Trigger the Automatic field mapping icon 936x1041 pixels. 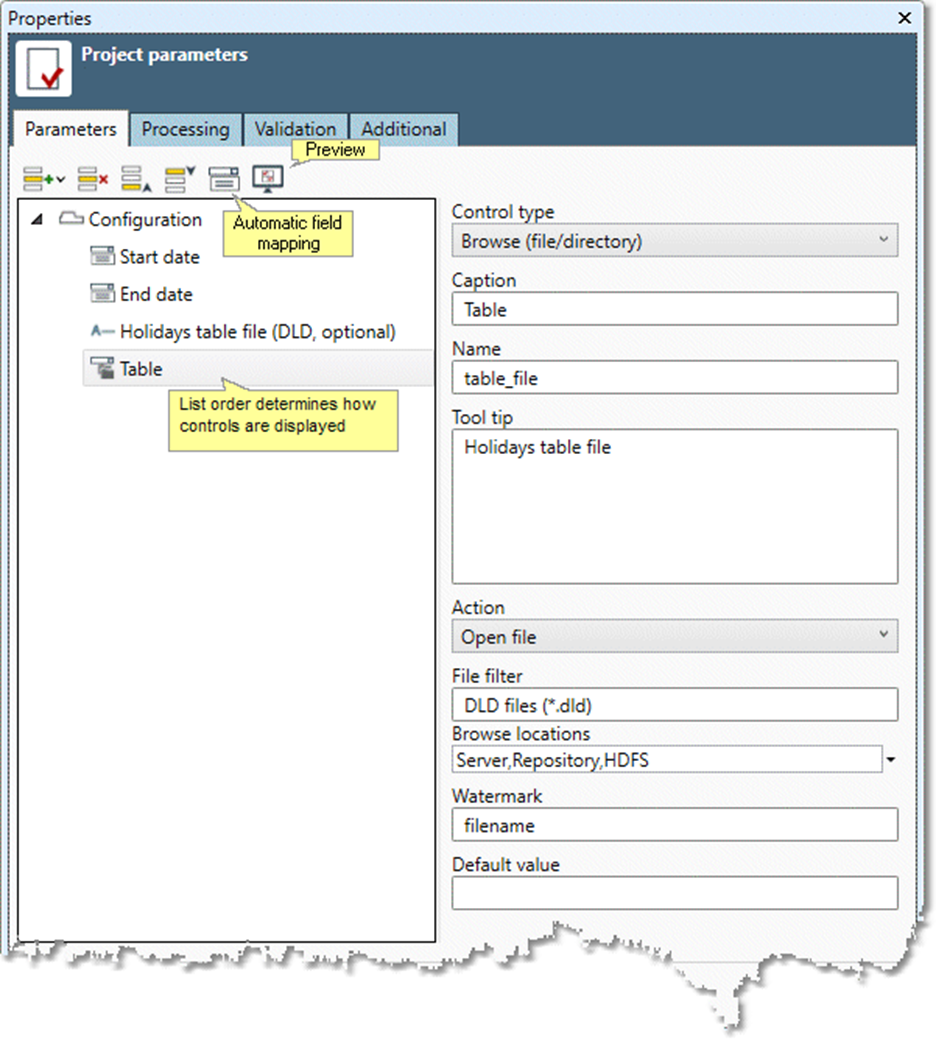[224, 178]
